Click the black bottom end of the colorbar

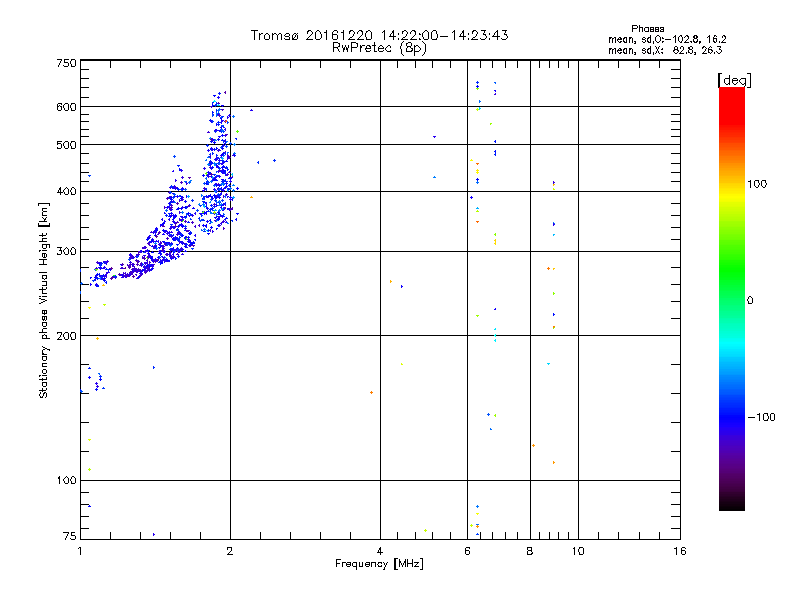[732, 505]
